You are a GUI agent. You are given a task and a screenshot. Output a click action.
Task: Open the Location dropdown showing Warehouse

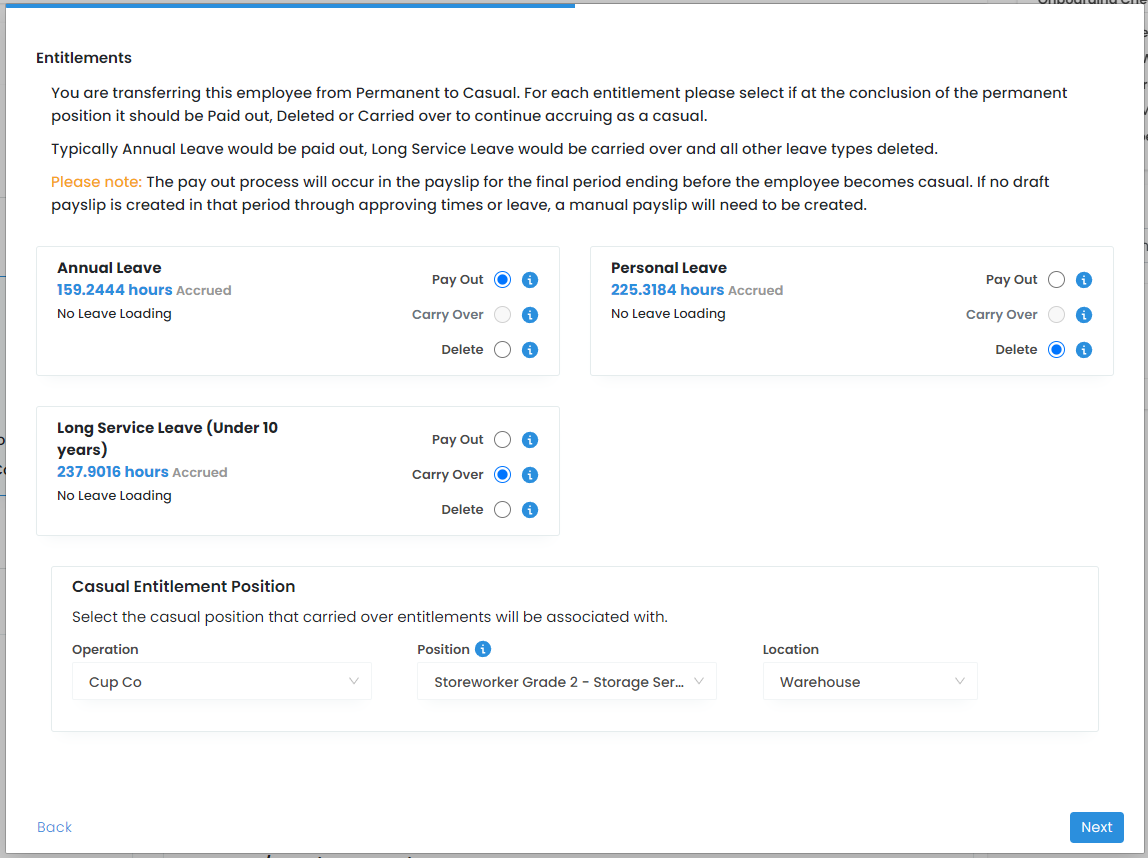tap(869, 682)
